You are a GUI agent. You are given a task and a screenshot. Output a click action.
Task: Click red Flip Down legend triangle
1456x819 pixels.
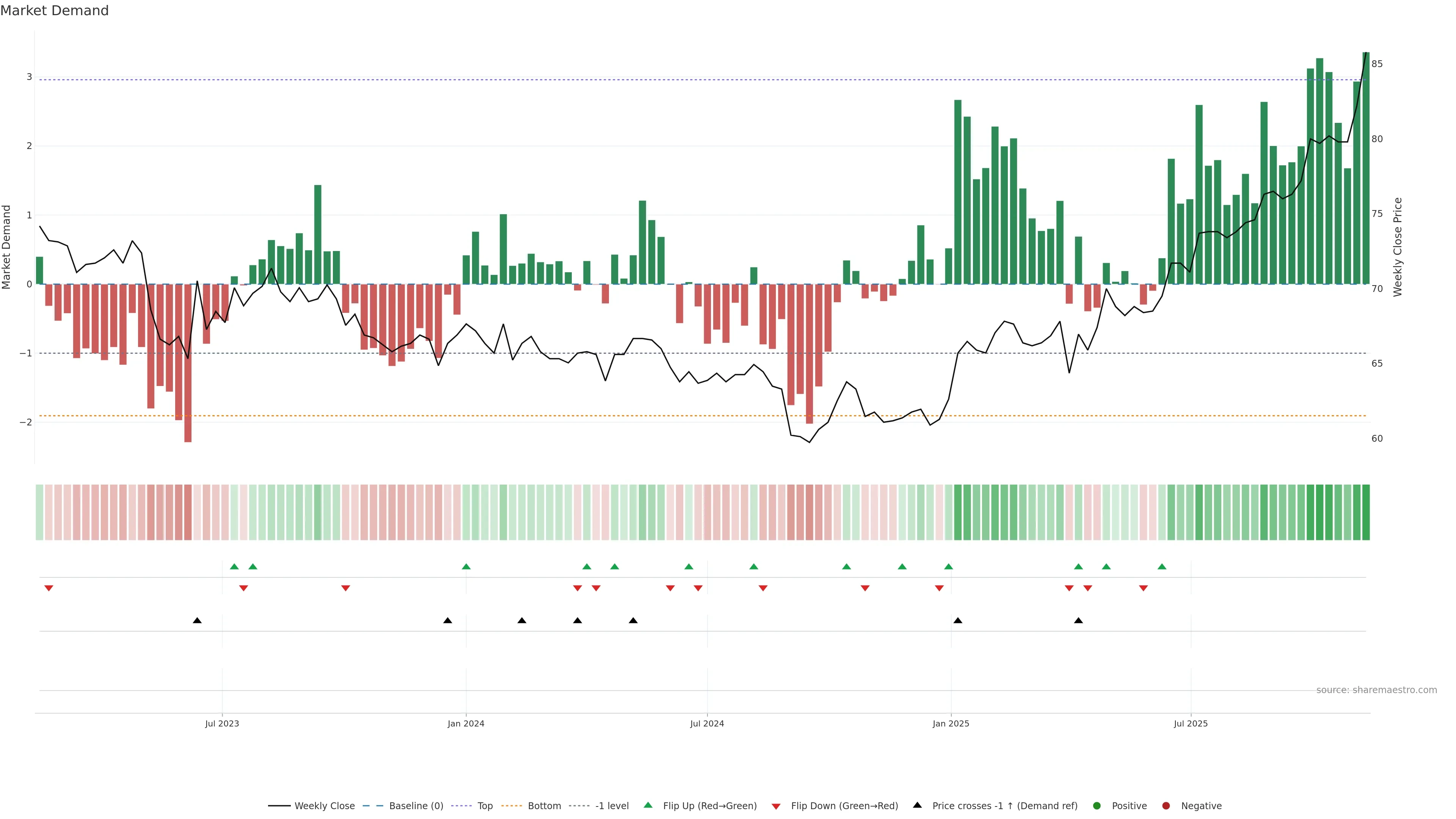[x=776, y=806]
